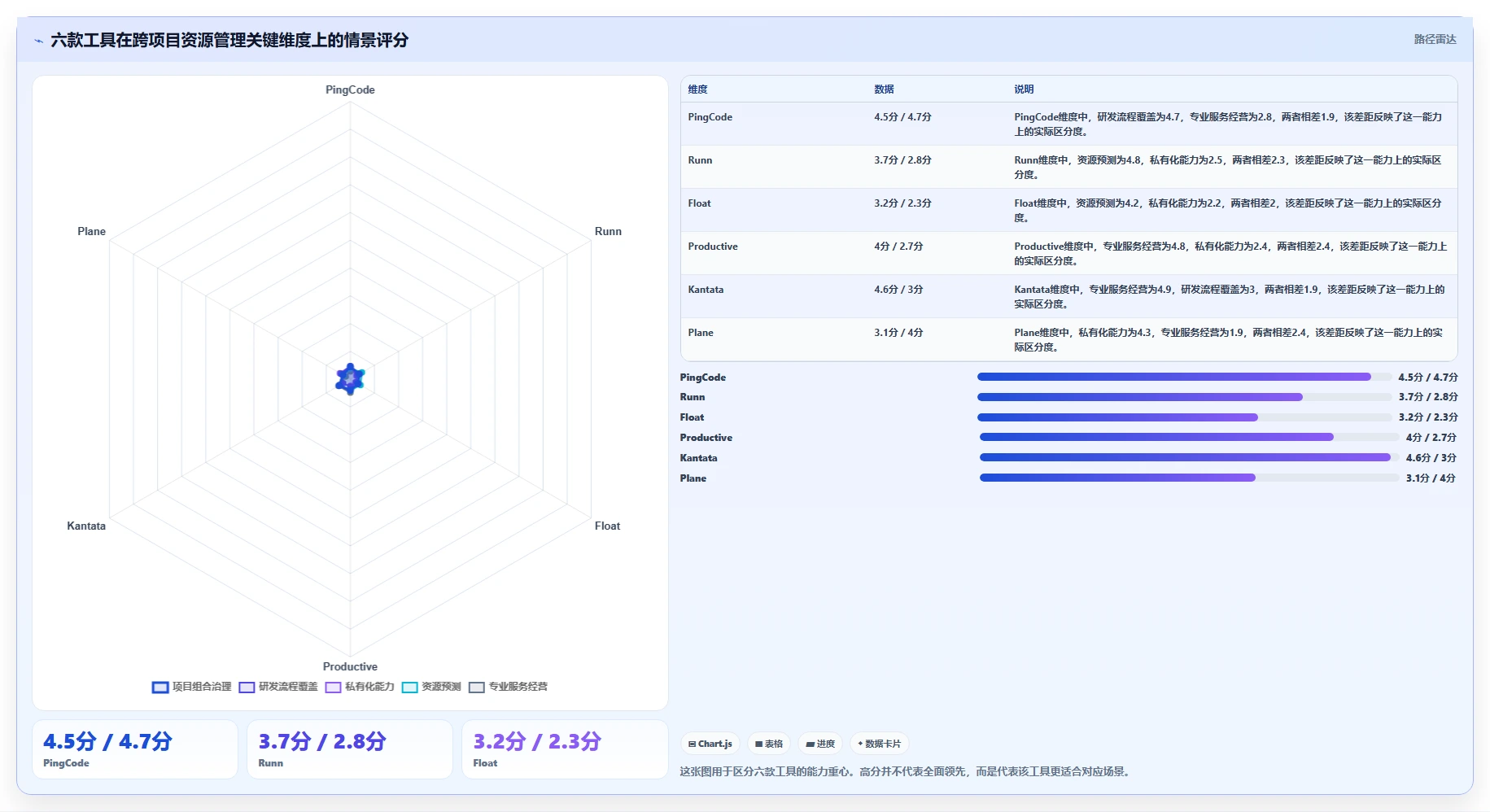Viewport: 1490px width, 812px height.
Task: Click the Productive radar axis label
Action: (x=350, y=666)
